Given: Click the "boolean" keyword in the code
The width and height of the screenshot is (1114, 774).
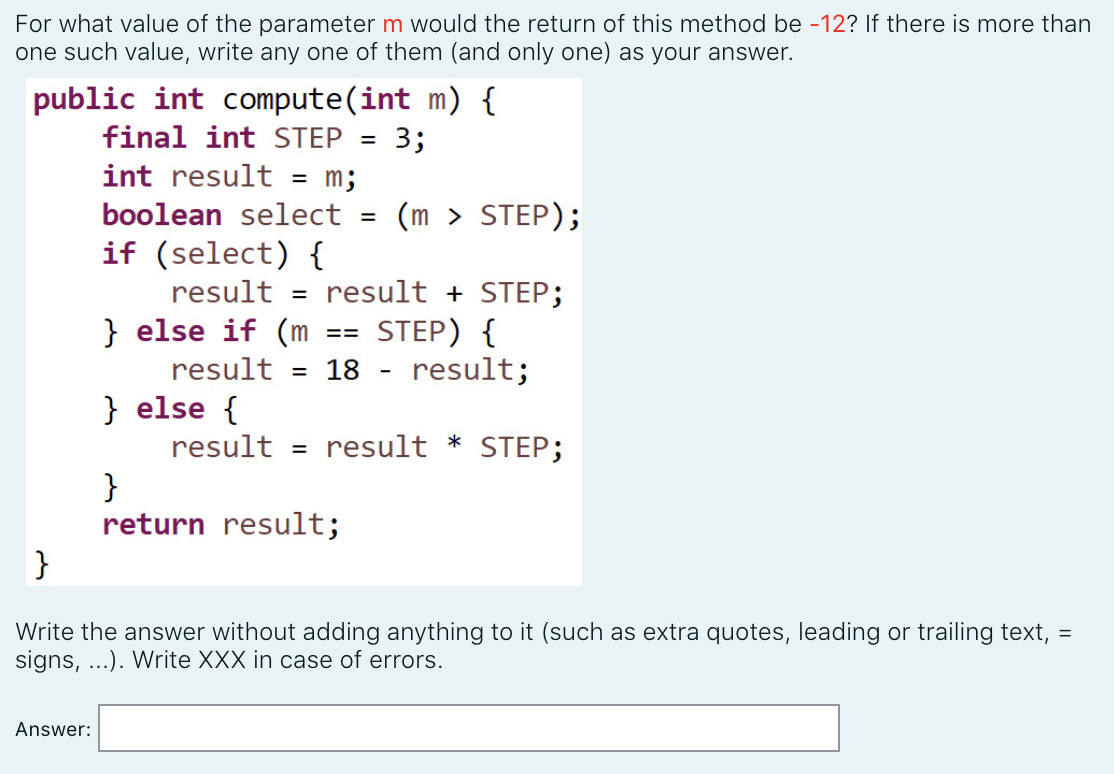Looking at the screenshot, I should coord(162,215).
